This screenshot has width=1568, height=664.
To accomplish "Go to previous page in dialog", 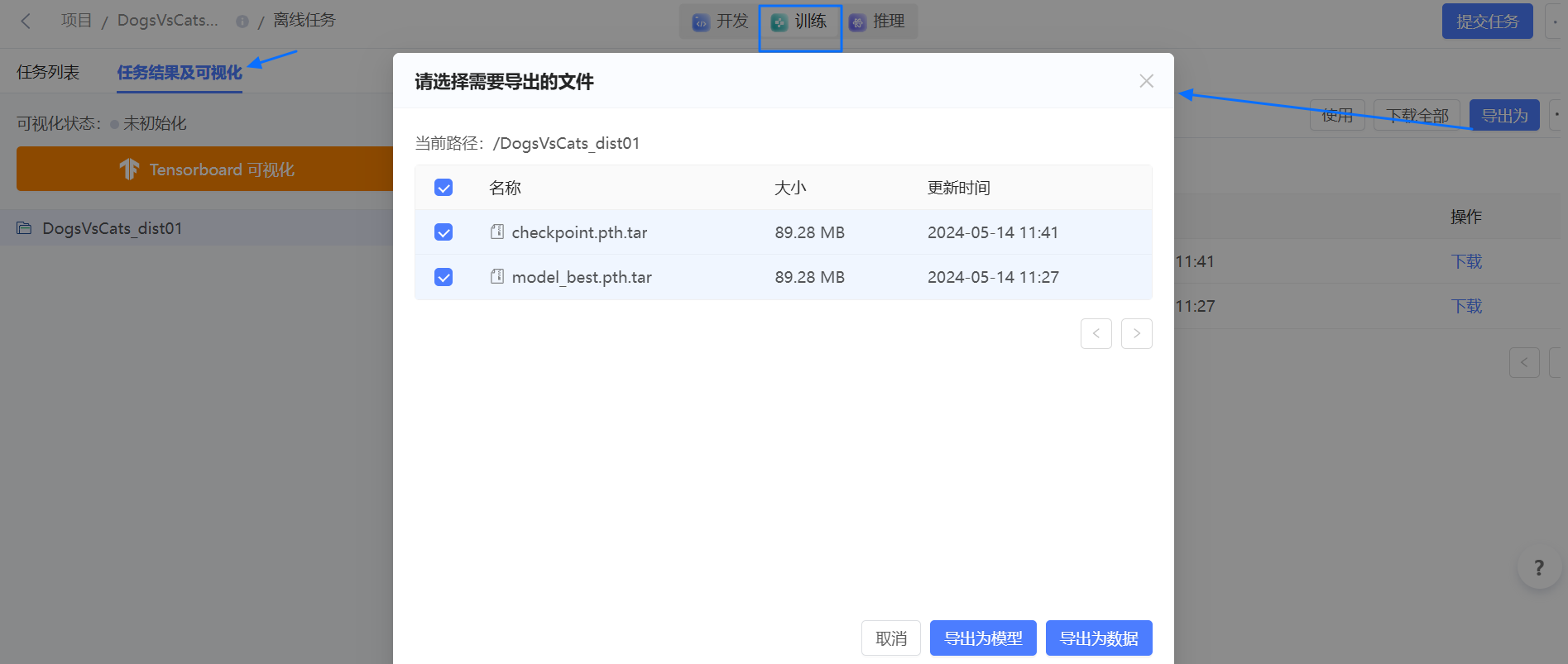I will coord(1096,333).
